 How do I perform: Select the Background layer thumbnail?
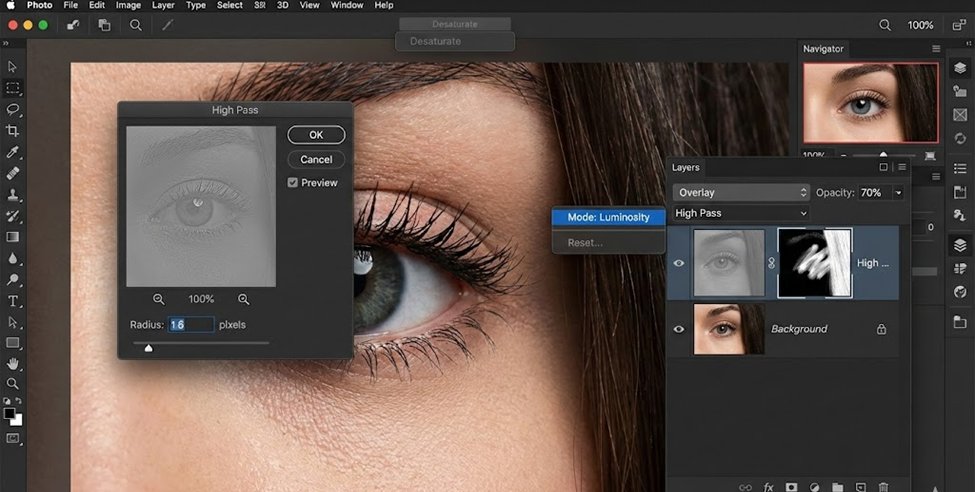click(x=729, y=329)
